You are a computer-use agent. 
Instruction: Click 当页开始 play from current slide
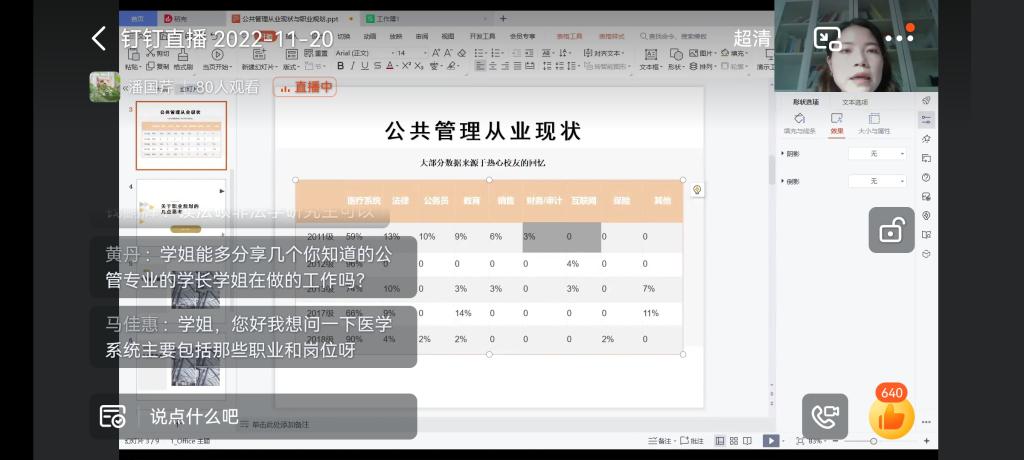tap(217, 59)
